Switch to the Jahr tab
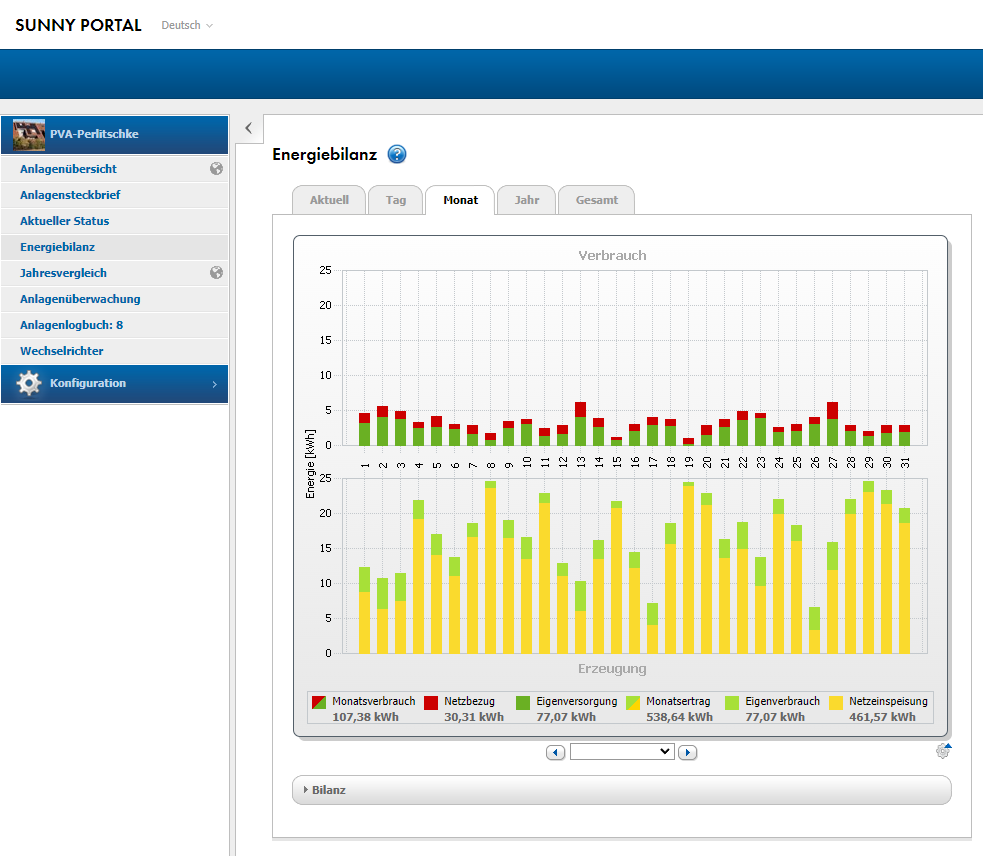 [527, 200]
